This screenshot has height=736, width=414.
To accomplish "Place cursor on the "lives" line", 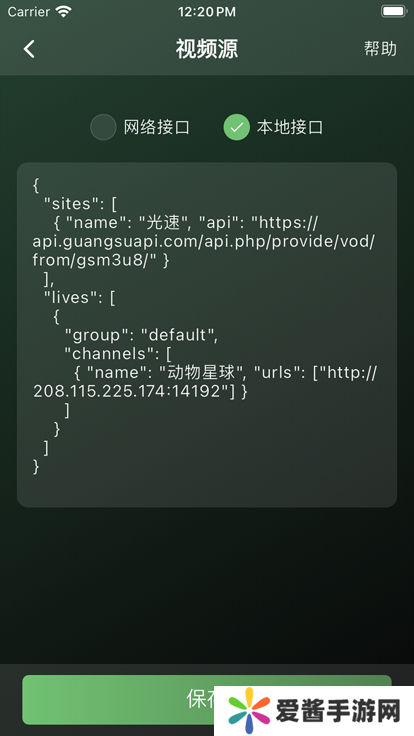I will (79, 298).
